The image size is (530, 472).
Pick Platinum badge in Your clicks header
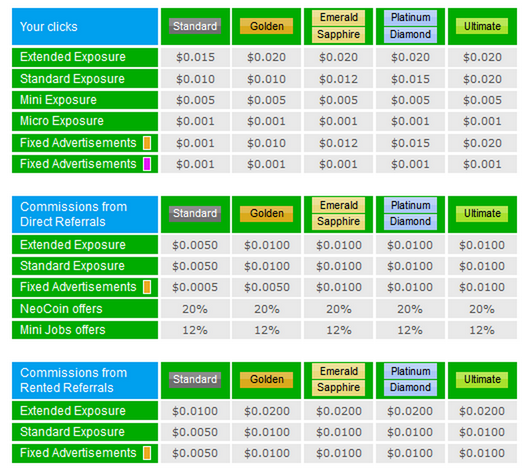(410, 18)
